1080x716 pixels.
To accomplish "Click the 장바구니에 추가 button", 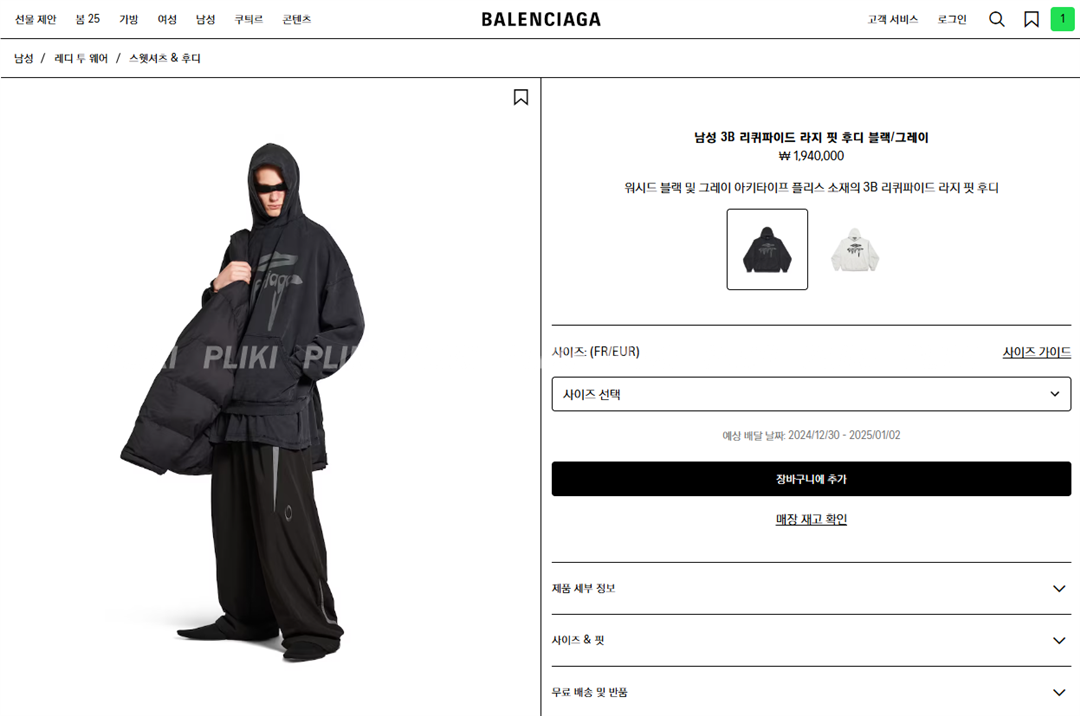I will coord(811,478).
